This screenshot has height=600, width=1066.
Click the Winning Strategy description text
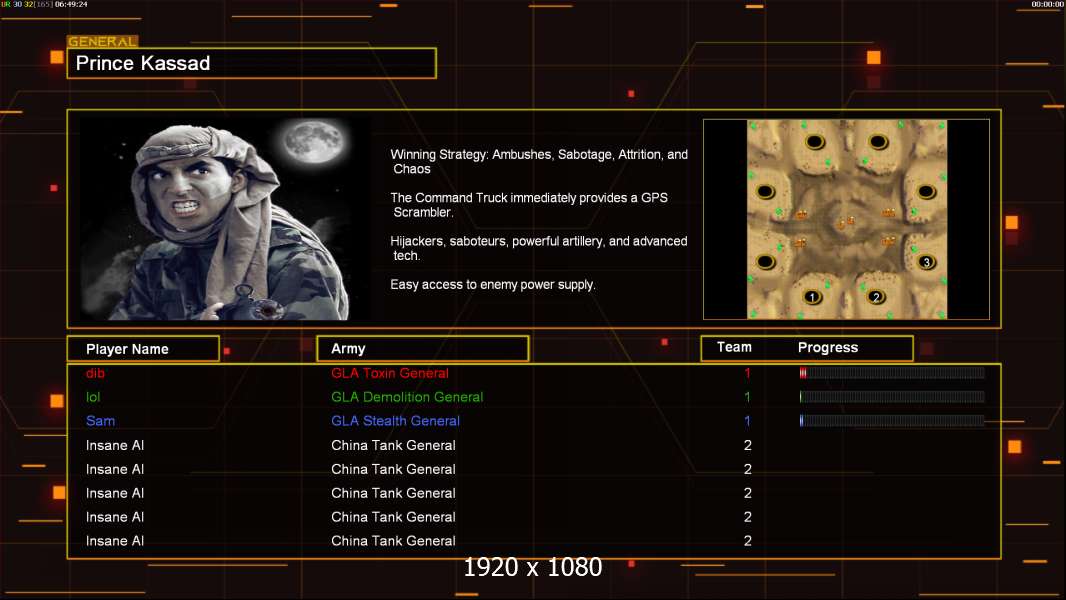point(539,162)
